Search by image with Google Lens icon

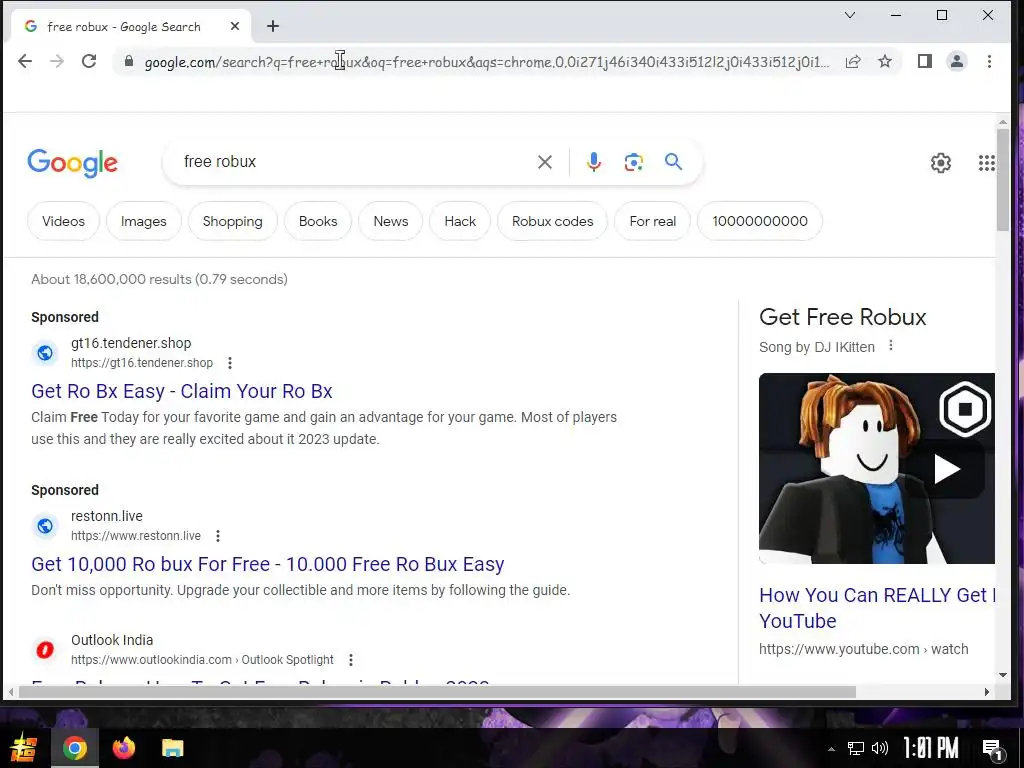(x=633, y=162)
